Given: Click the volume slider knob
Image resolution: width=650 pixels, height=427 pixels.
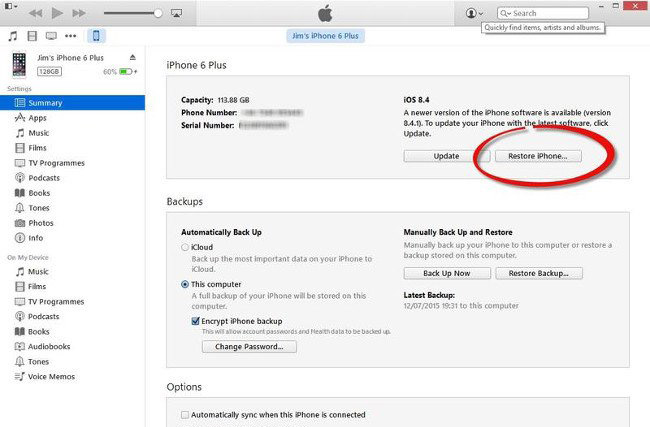Looking at the screenshot, I should 158,13.
